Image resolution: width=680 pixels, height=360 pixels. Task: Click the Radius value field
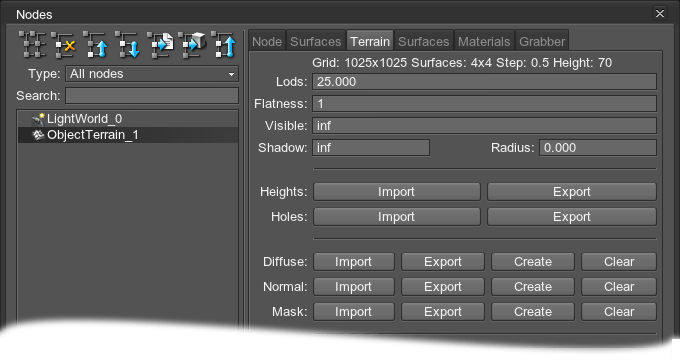tap(598, 147)
